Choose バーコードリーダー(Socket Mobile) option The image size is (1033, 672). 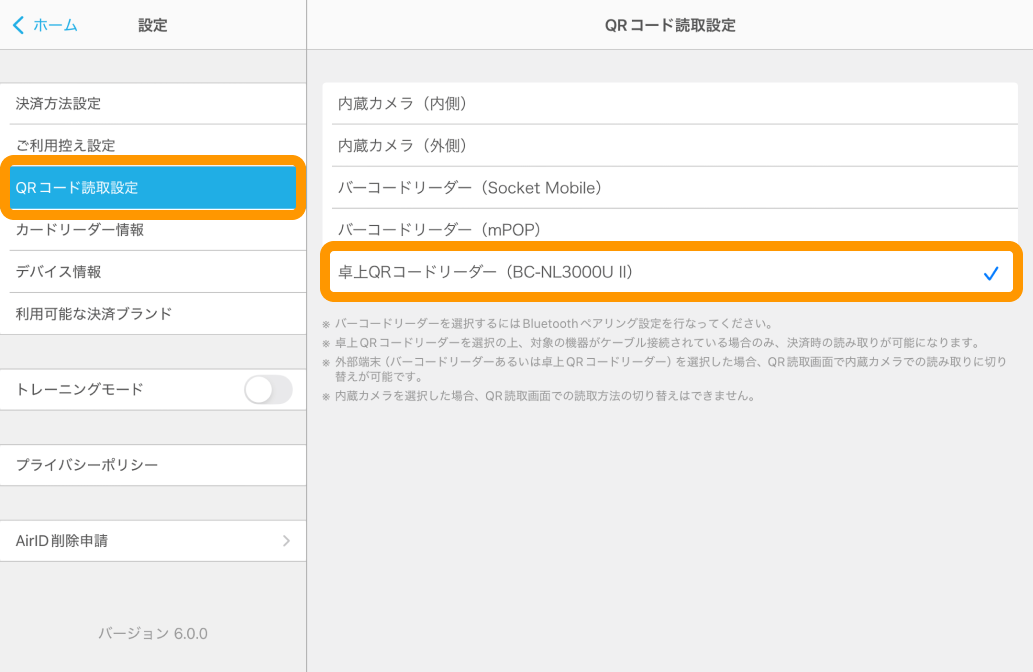tap(470, 188)
